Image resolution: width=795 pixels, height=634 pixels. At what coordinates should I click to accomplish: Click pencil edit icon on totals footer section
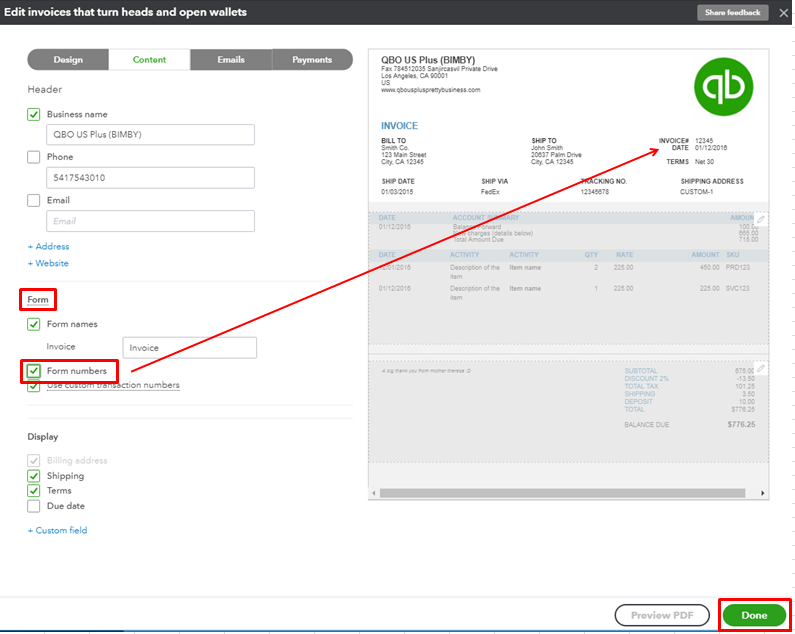[x=761, y=369]
